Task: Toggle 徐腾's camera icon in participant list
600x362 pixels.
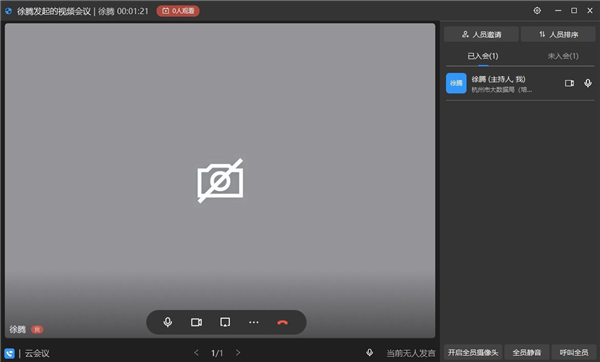Action: [569, 83]
